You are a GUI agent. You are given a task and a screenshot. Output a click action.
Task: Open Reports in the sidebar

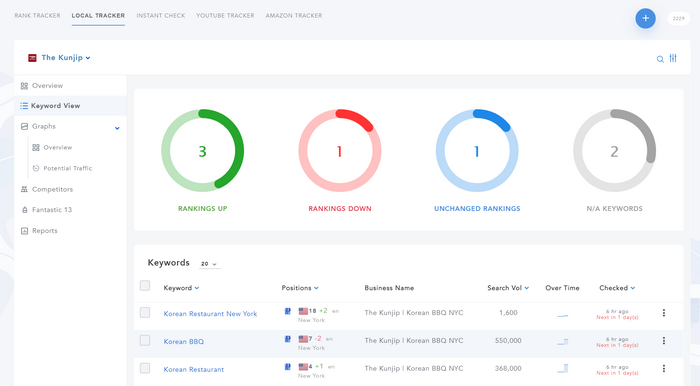pyautogui.click(x=45, y=231)
